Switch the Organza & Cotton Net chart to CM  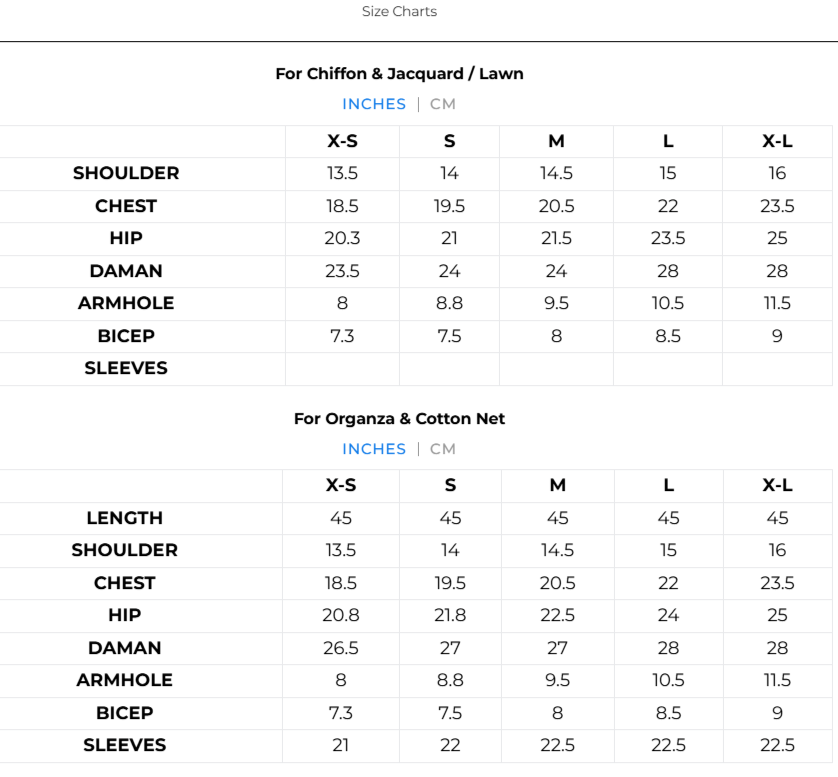click(x=443, y=449)
